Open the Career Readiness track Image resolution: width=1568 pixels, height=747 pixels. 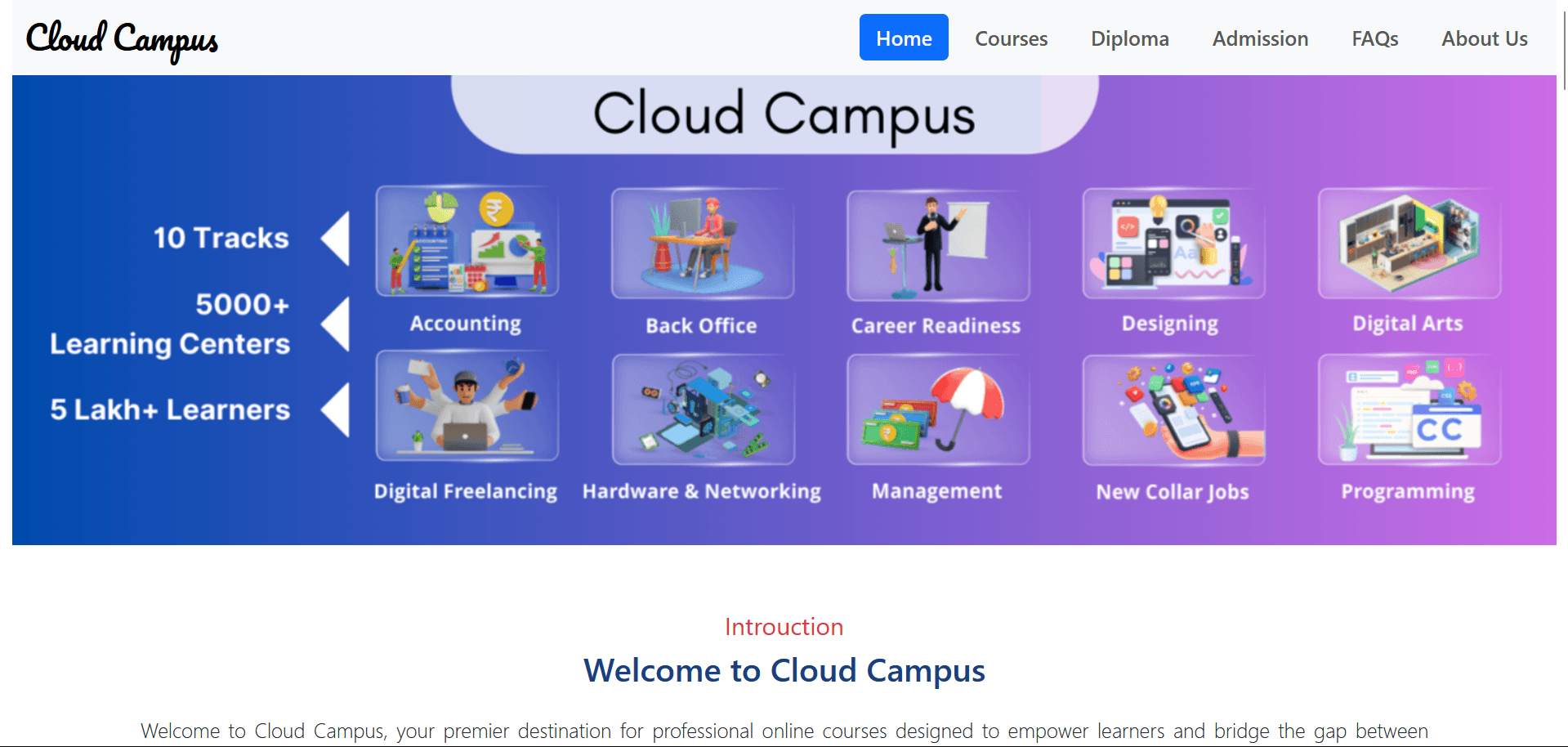point(937,244)
